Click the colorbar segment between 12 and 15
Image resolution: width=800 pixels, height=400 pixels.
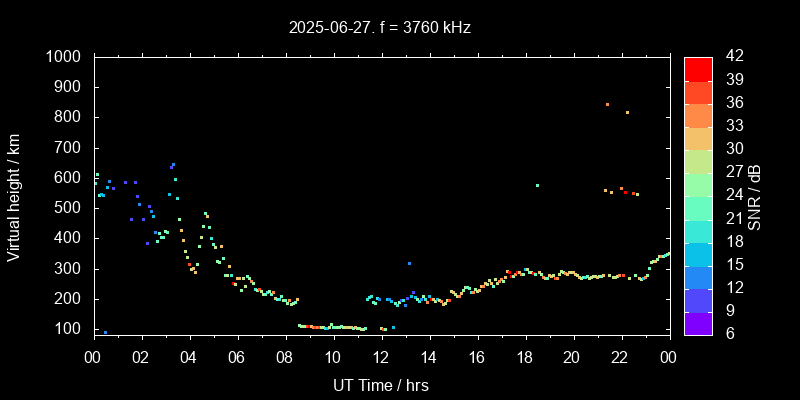click(x=698, y=276)
